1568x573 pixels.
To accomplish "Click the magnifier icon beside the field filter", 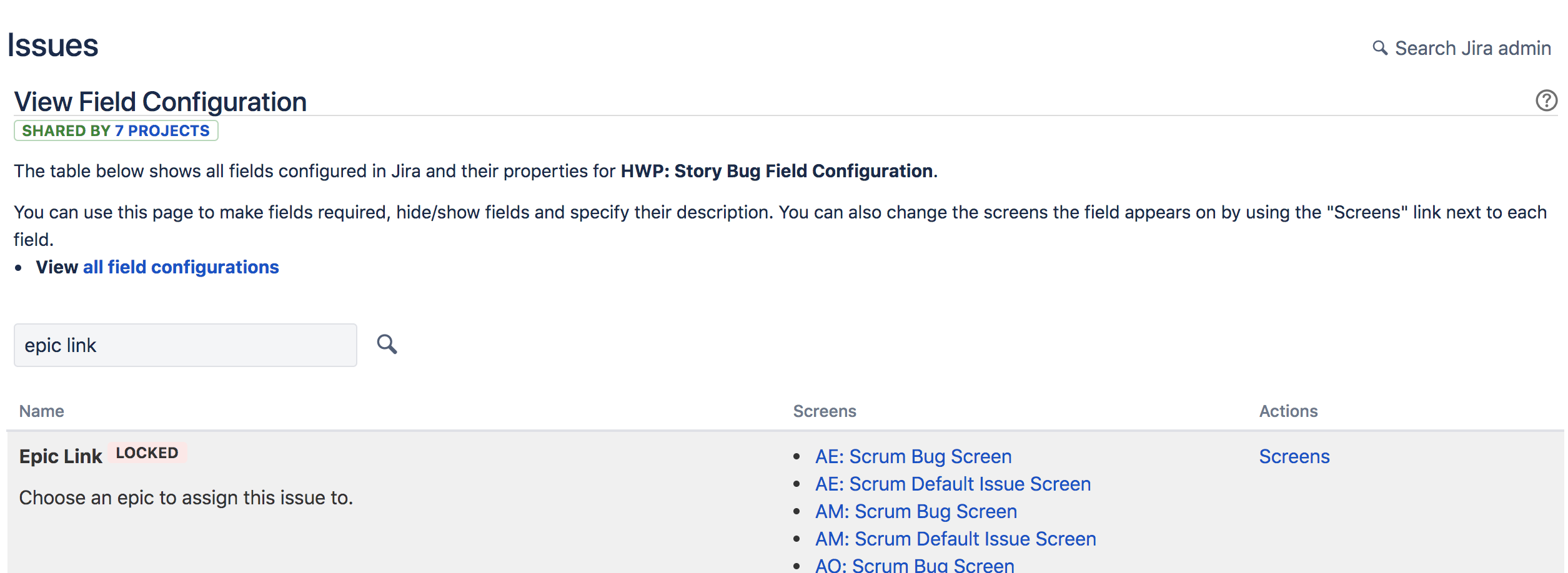I will [387, 345].
